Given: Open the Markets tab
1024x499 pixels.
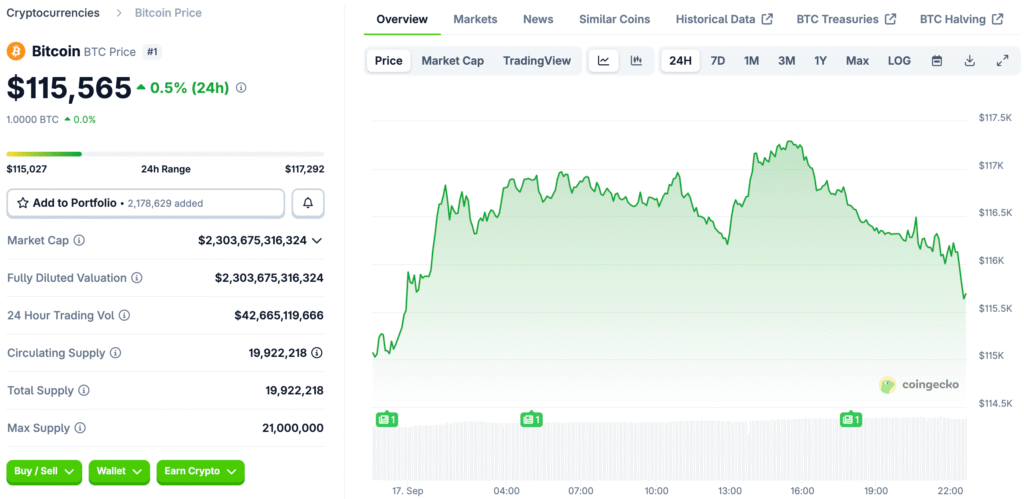Looking at the screenshot, I should tap(475, 19).
